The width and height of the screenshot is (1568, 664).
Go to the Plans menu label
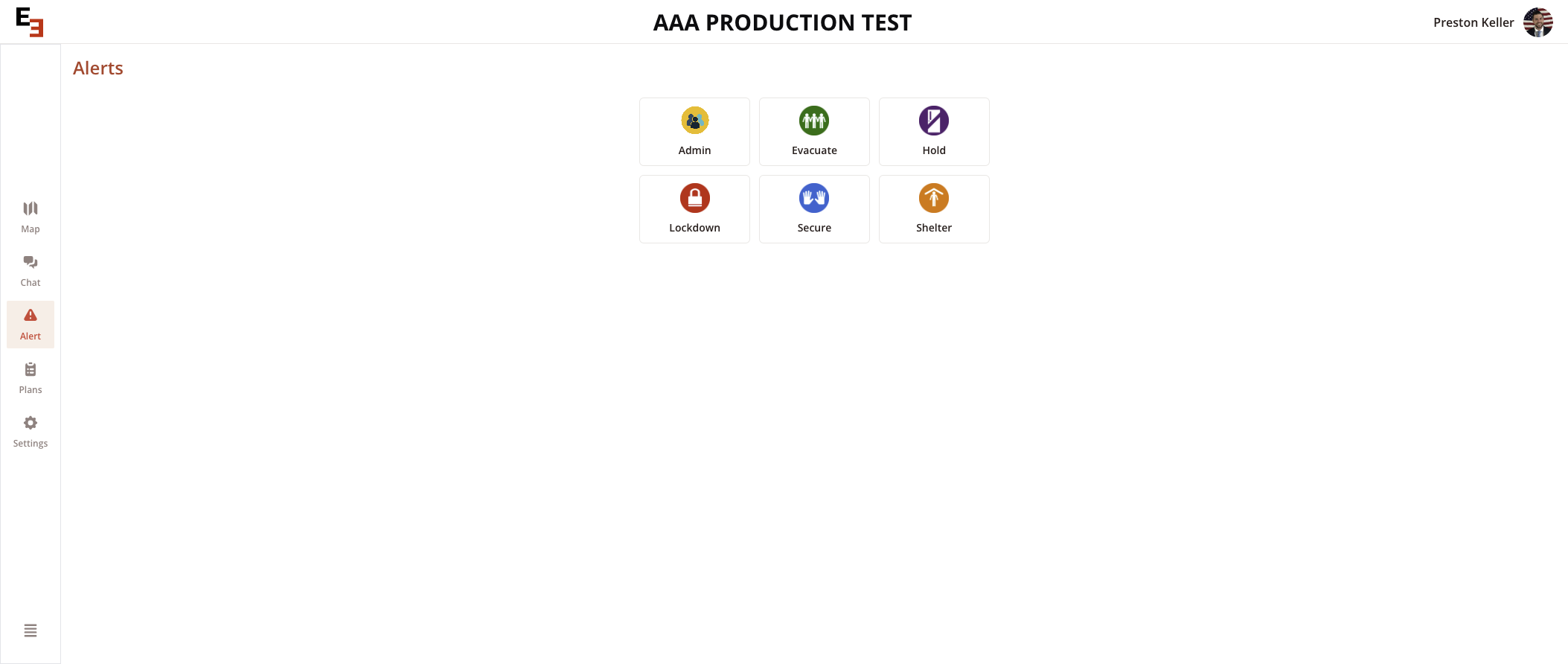[31, 390]
